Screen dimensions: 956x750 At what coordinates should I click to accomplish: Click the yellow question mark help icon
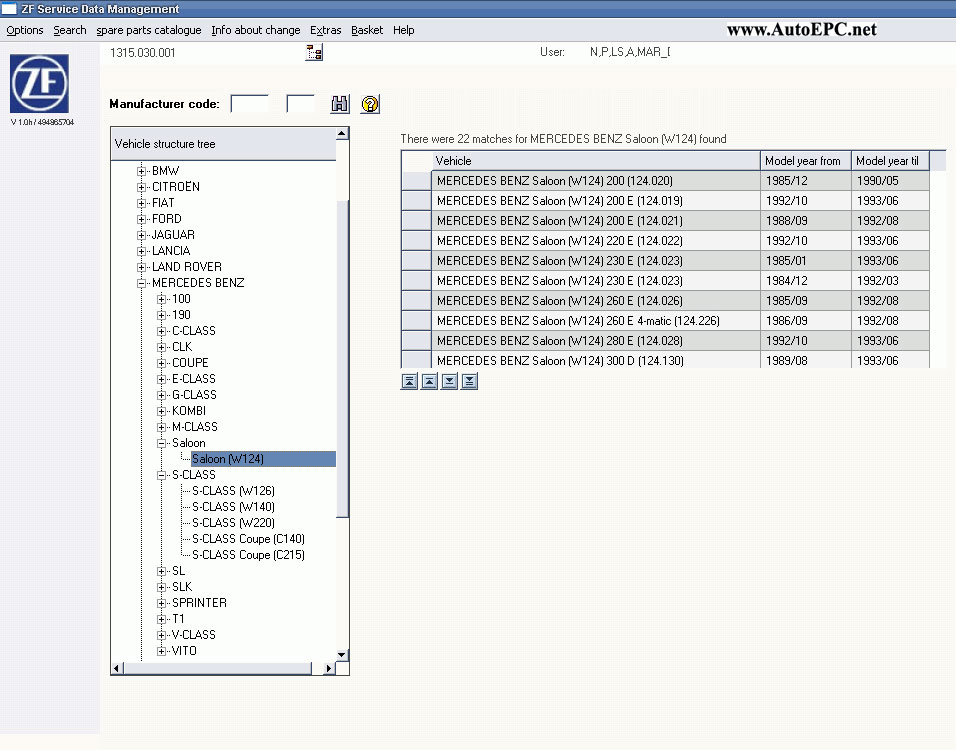coord(370,104)
